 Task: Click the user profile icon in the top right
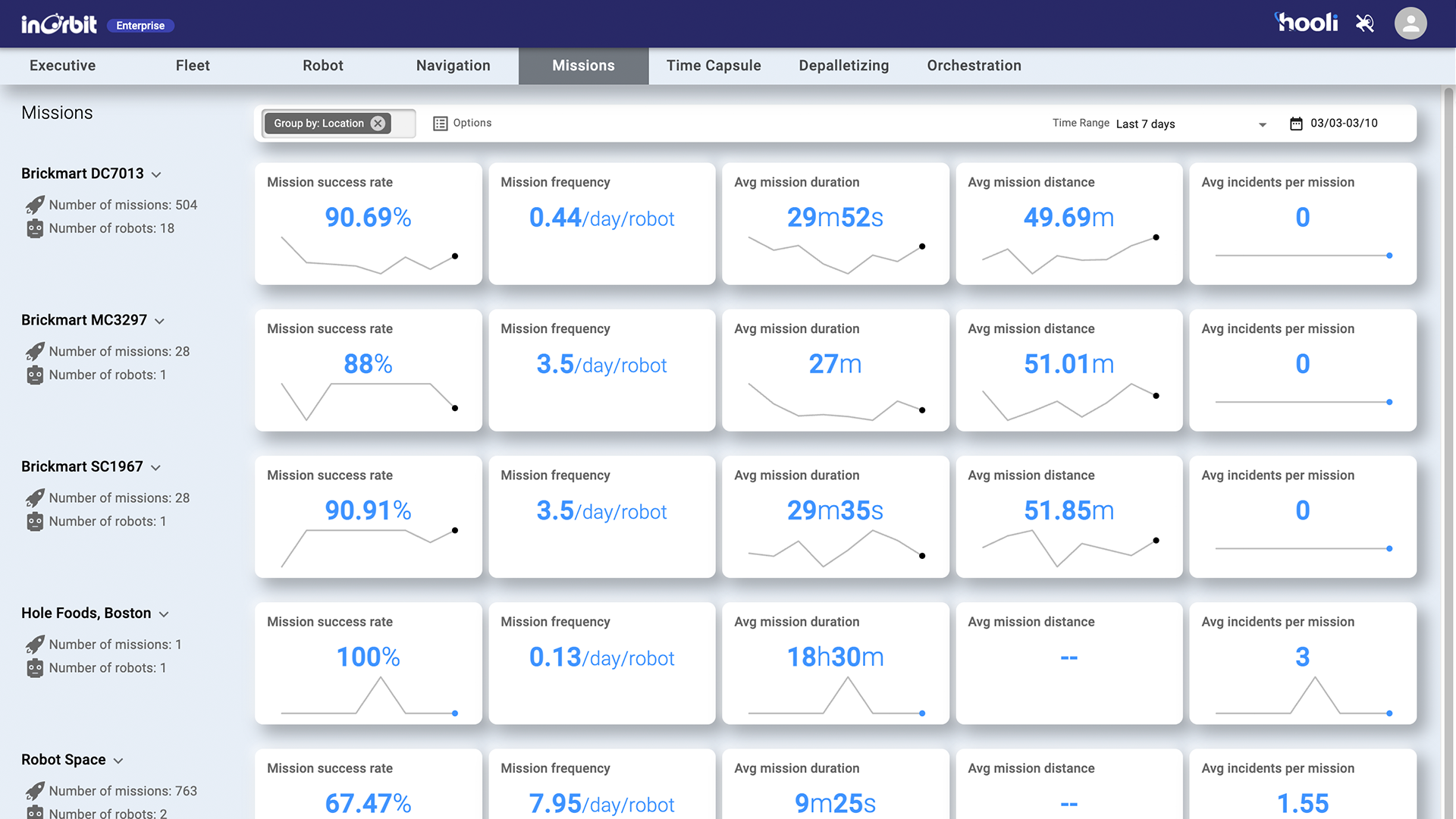pos(1412,23)
